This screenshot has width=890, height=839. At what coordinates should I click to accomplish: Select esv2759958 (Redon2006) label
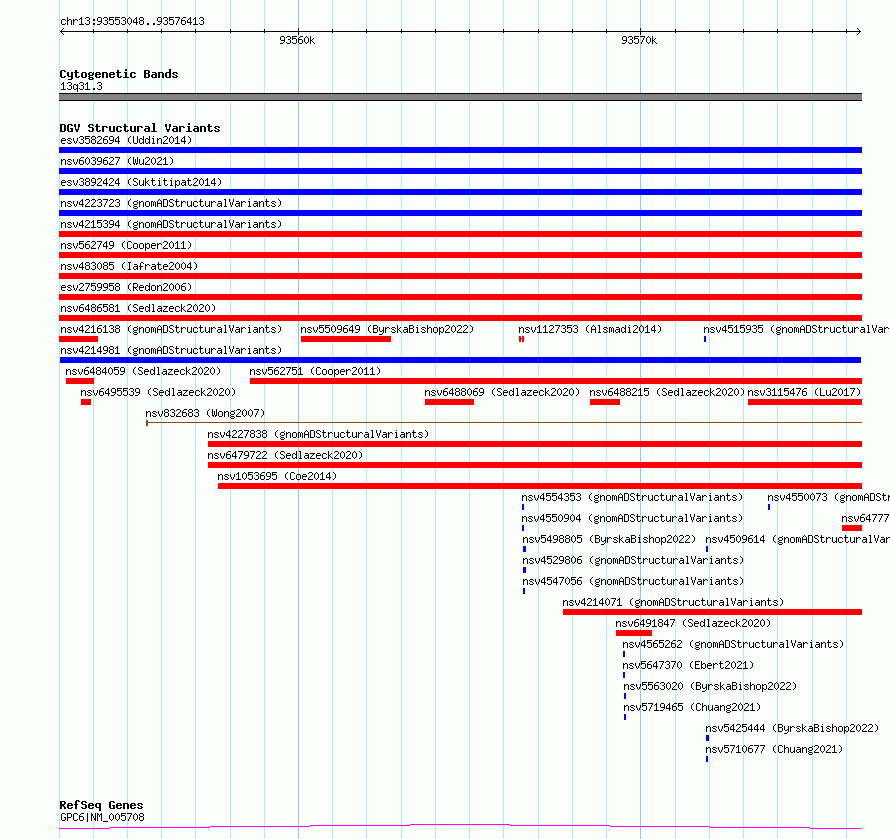click(x=126, y=287)
